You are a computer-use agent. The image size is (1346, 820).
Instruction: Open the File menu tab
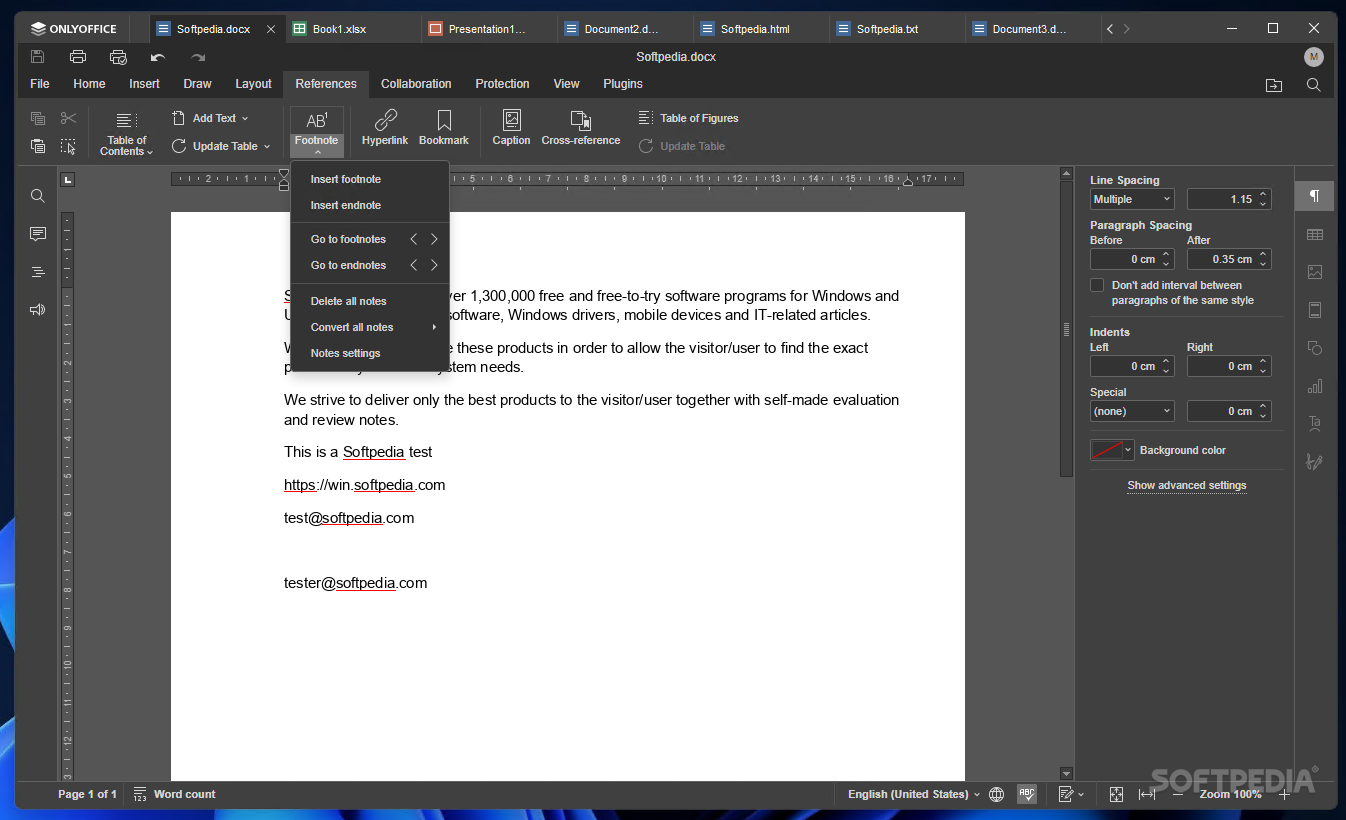[x=40, y=84]
